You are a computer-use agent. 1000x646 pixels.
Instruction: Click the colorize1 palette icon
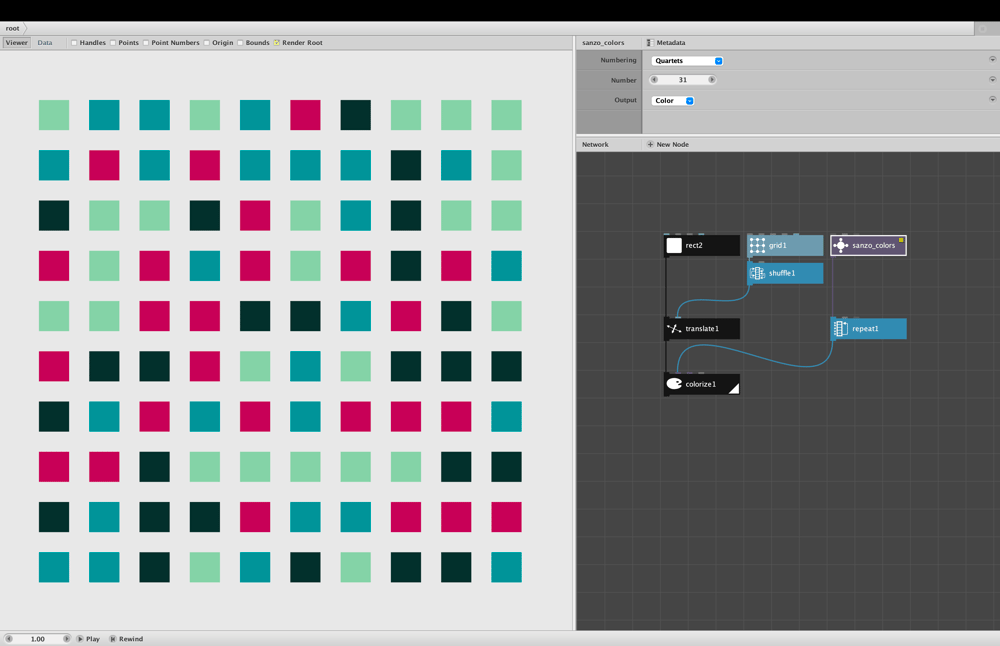674,384
